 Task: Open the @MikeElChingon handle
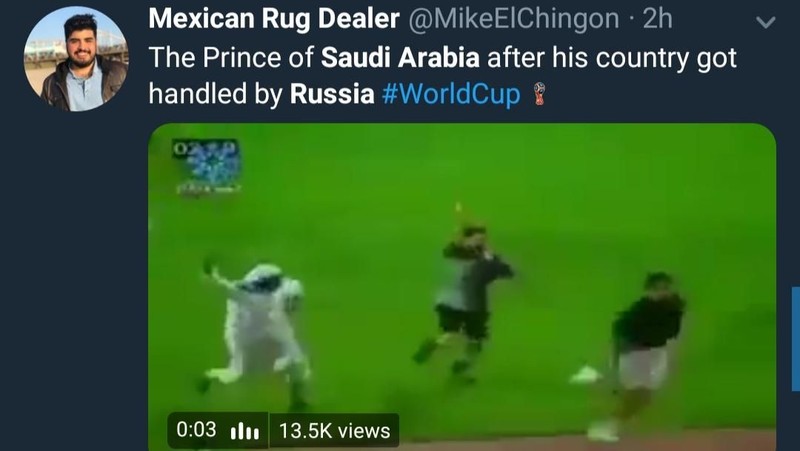(514, 19)
